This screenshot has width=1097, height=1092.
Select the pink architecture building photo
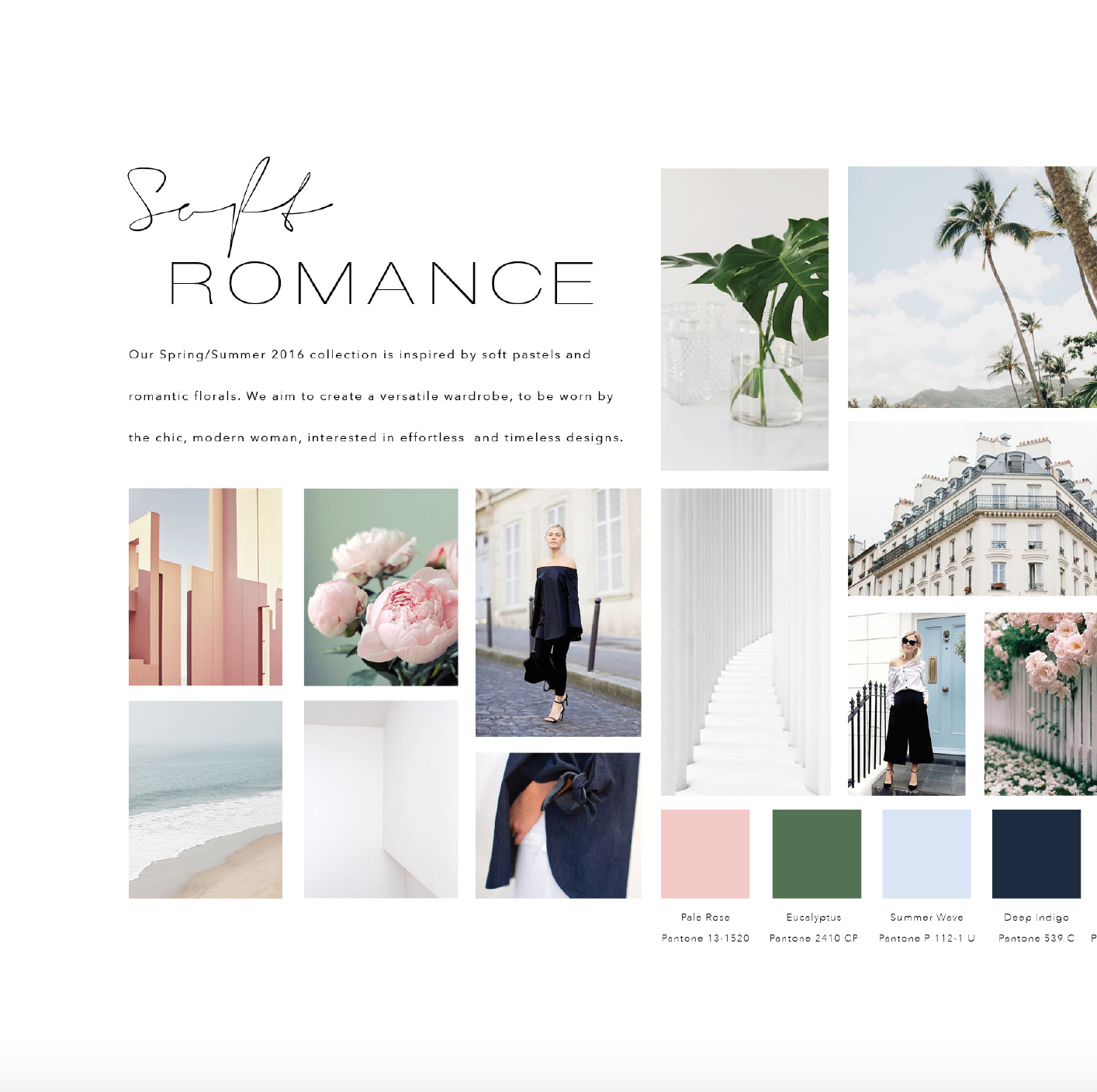pos(206,586)
